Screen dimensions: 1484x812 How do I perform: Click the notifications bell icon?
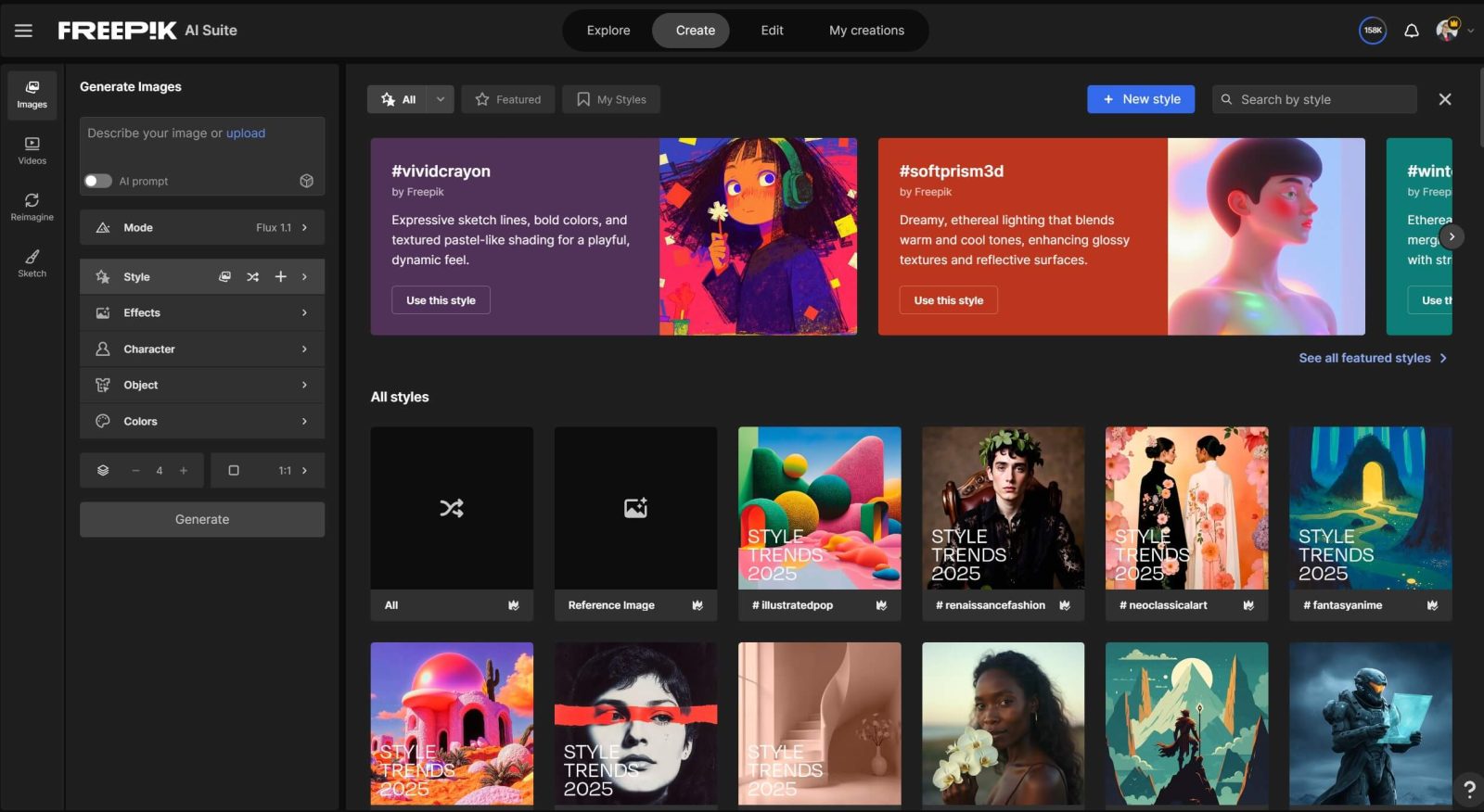[1411, 31]
